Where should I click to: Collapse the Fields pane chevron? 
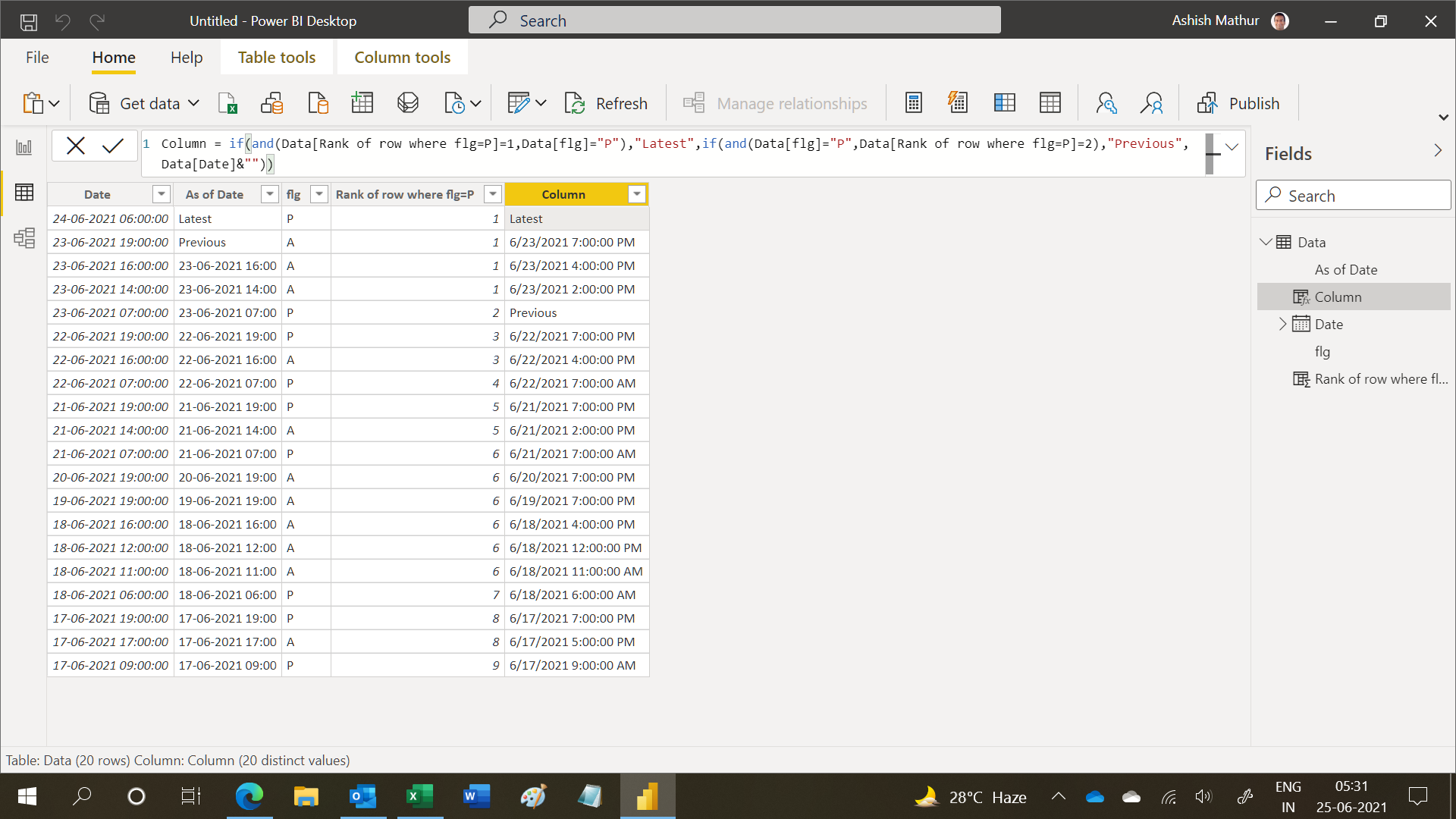[x=1438, y=151]
